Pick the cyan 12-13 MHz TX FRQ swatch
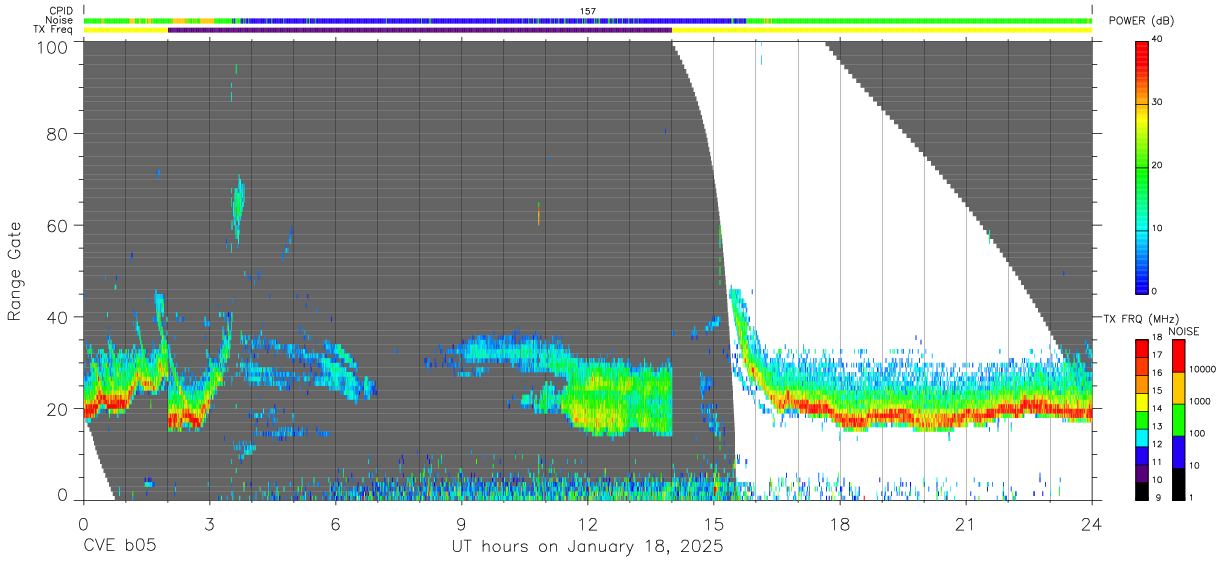The width and height of the screenshot is (1228, 567). 1142,438
